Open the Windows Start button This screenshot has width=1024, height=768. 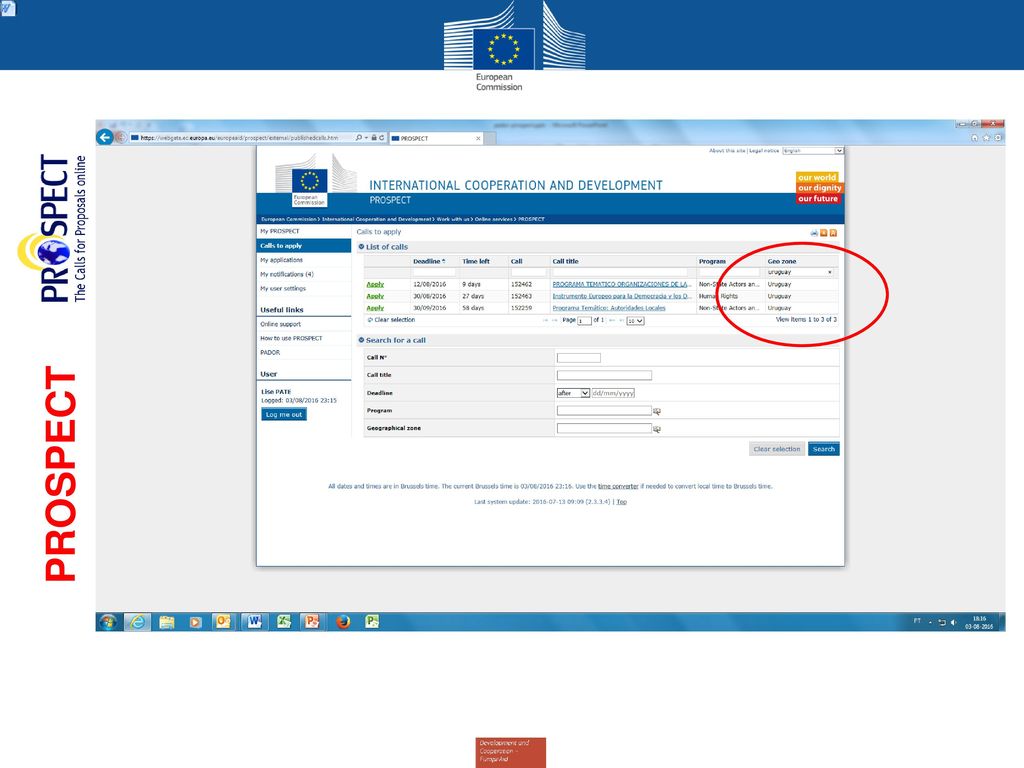click(108, 622)
